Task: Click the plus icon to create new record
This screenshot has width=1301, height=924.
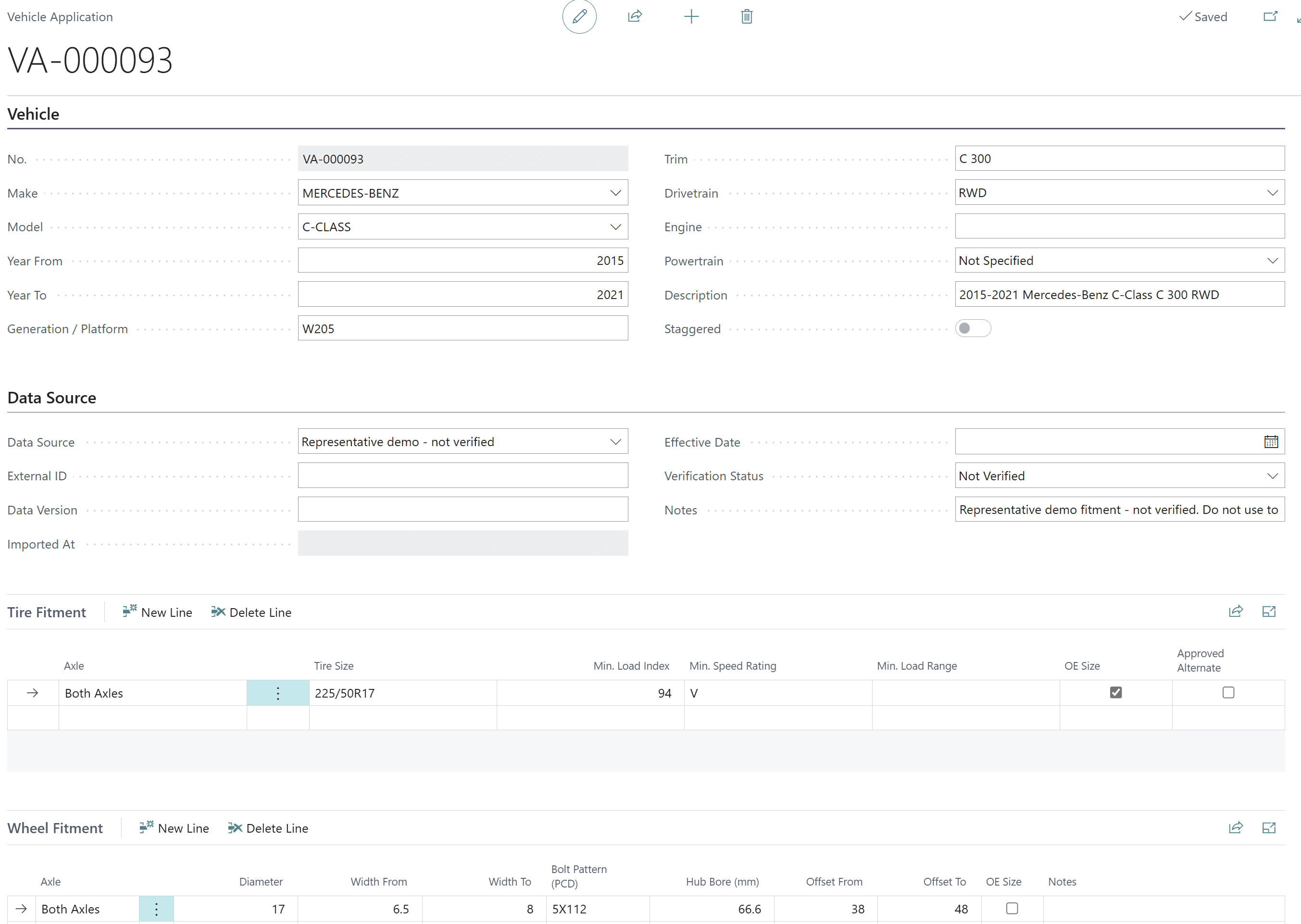Action: tap(690, 16)
